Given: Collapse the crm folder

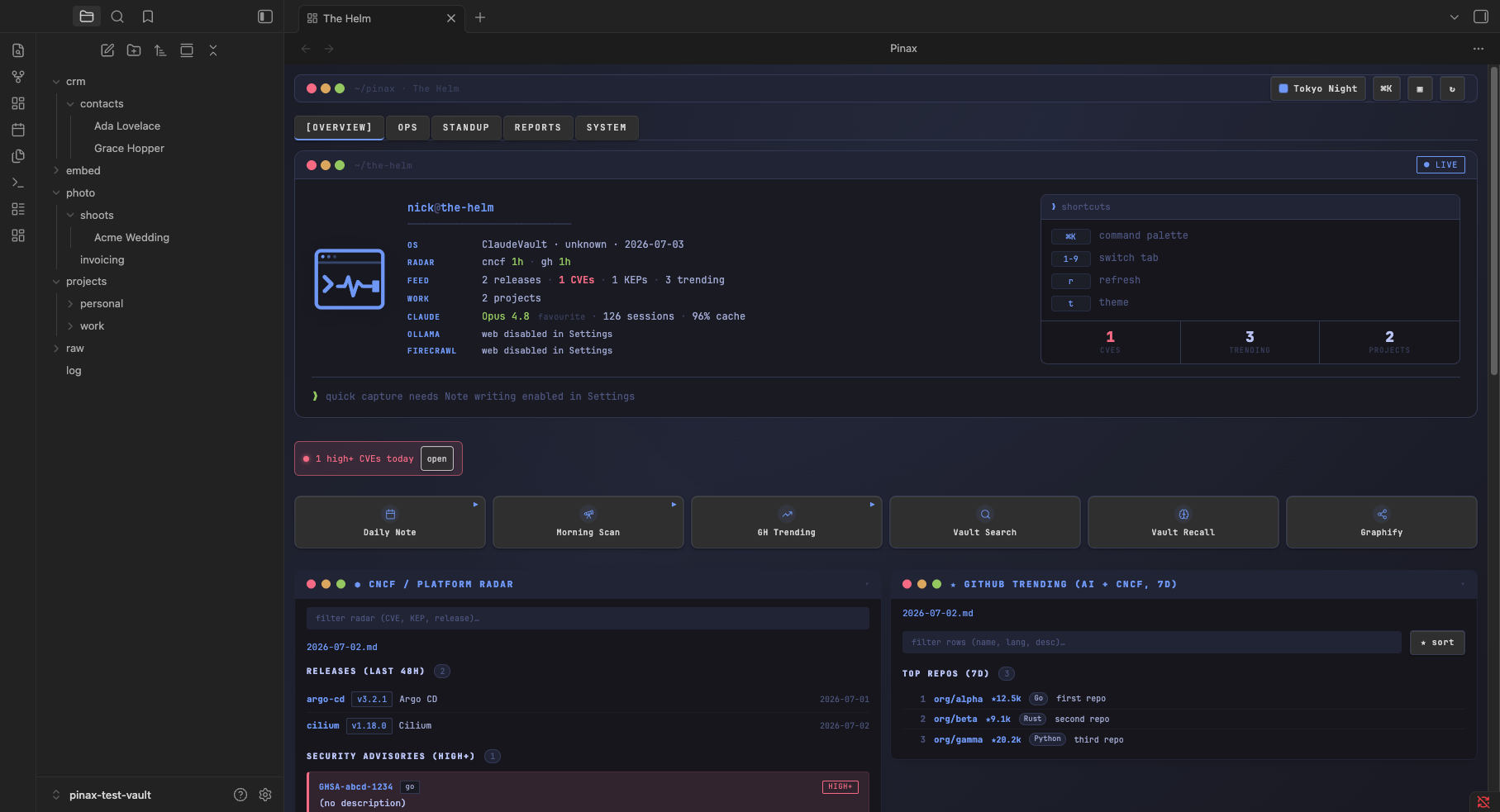Looking at the screenshot, I should [x=56, y=82].
